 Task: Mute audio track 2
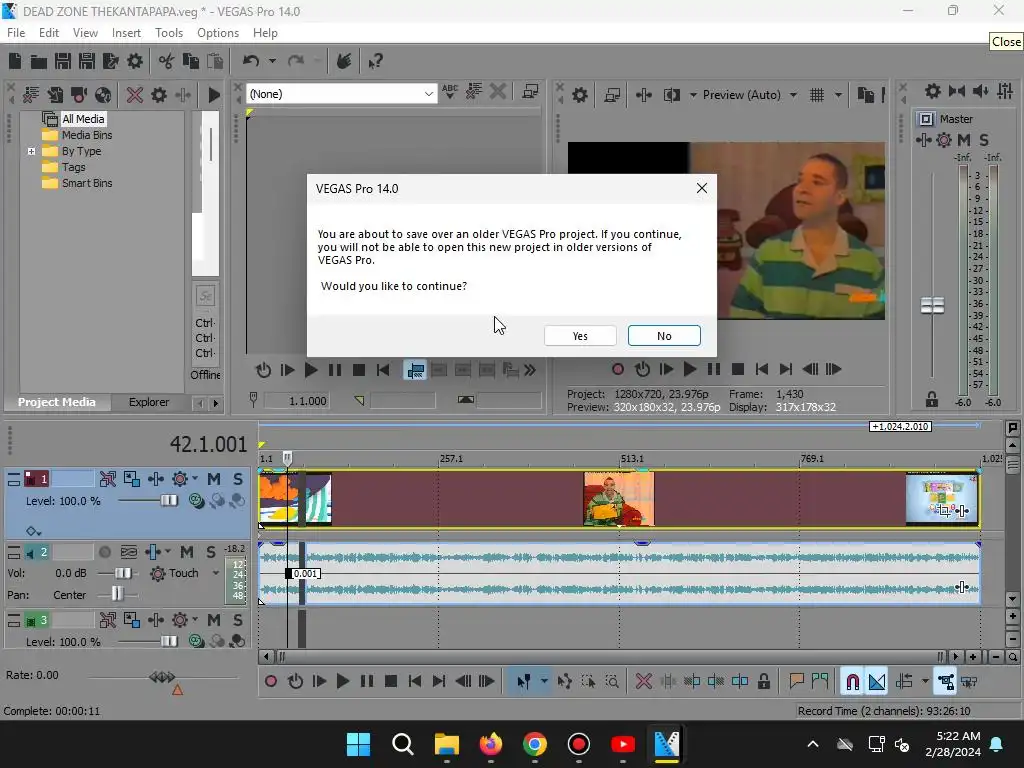tap(187, 552)
